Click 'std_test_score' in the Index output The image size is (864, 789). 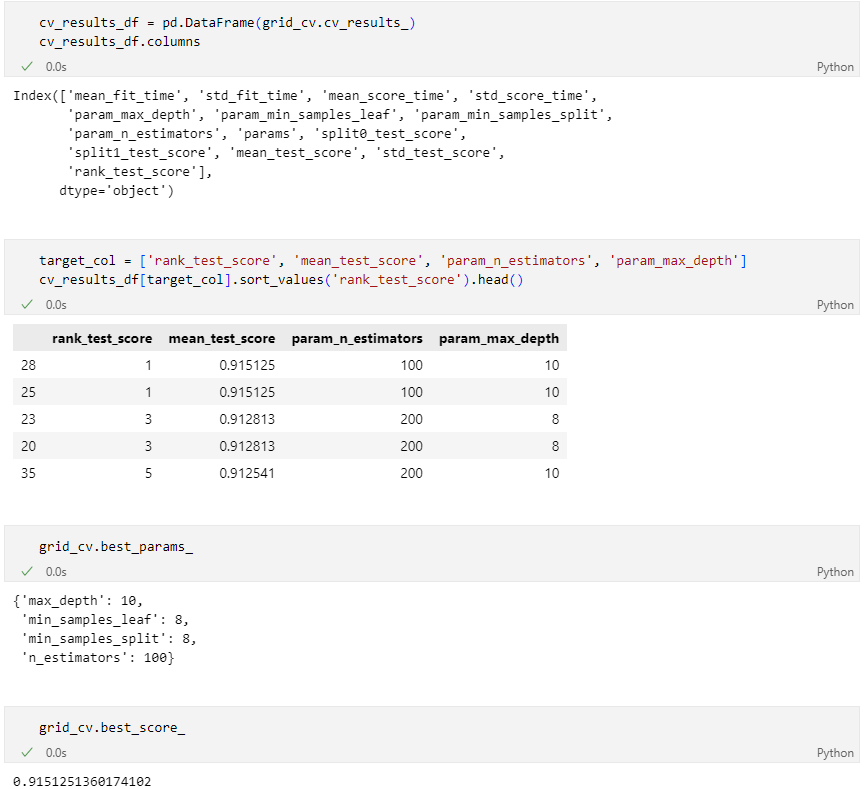pos(436,153)
